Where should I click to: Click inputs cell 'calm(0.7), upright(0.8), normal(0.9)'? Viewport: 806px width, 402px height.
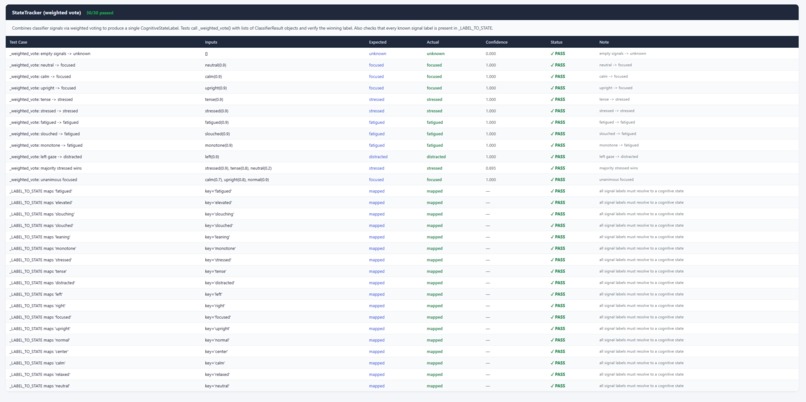coord(236,180)
